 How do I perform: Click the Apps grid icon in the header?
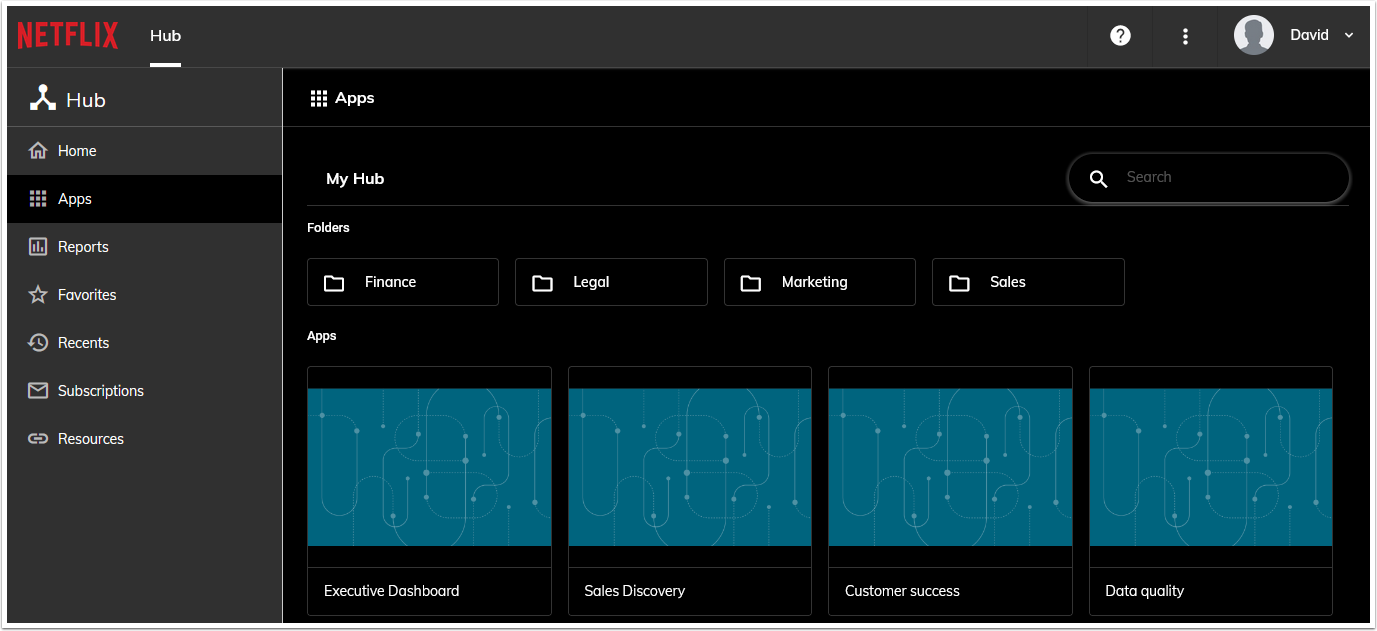319,97
